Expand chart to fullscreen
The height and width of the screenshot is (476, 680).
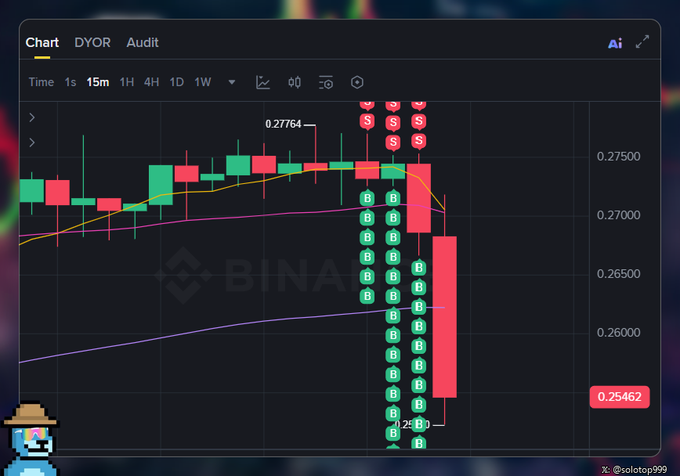coord(642,42)
